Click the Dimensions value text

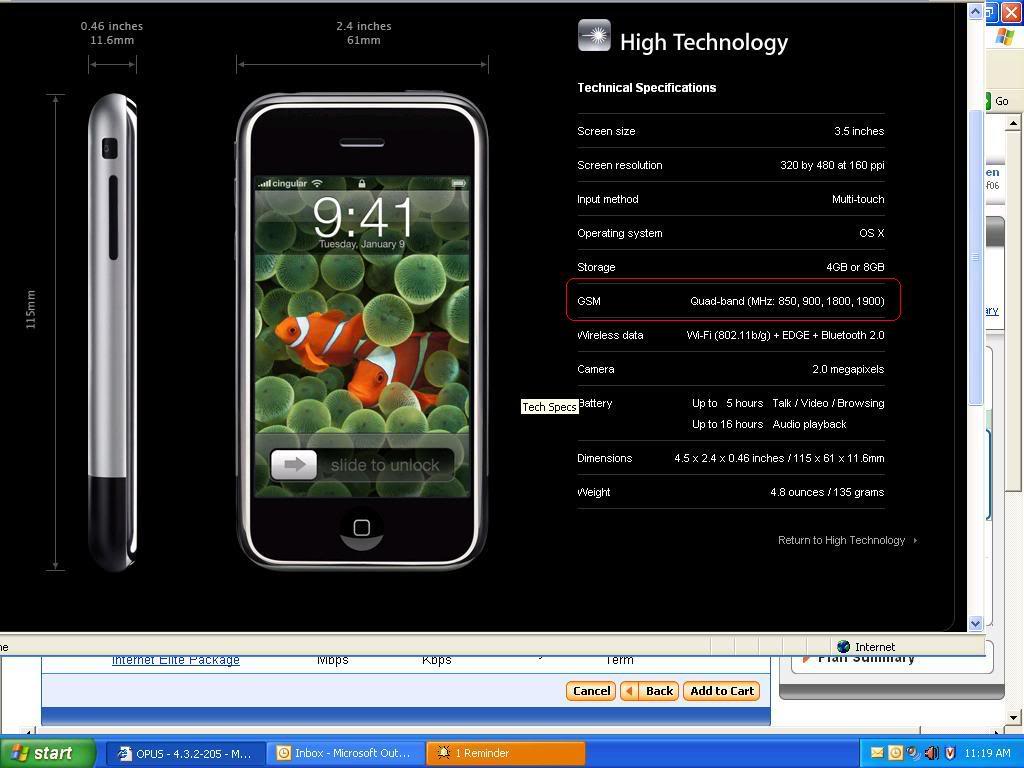[x=779, y=458]
